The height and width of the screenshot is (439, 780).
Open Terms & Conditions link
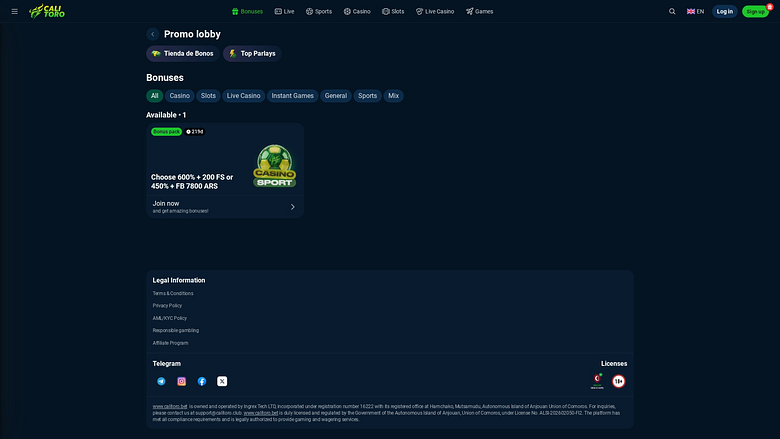coord(173,293)
